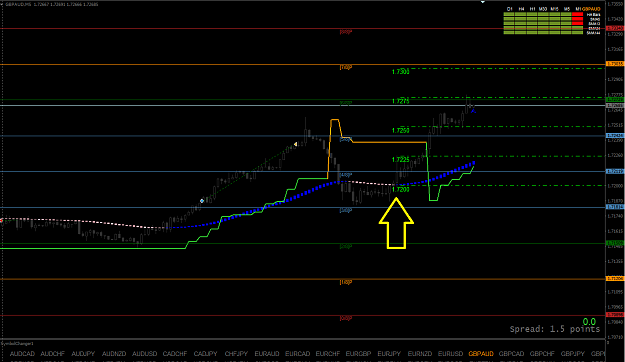Select the blue diamond trade marker
The image size is (625, 362).
click(x=202, y=201)
